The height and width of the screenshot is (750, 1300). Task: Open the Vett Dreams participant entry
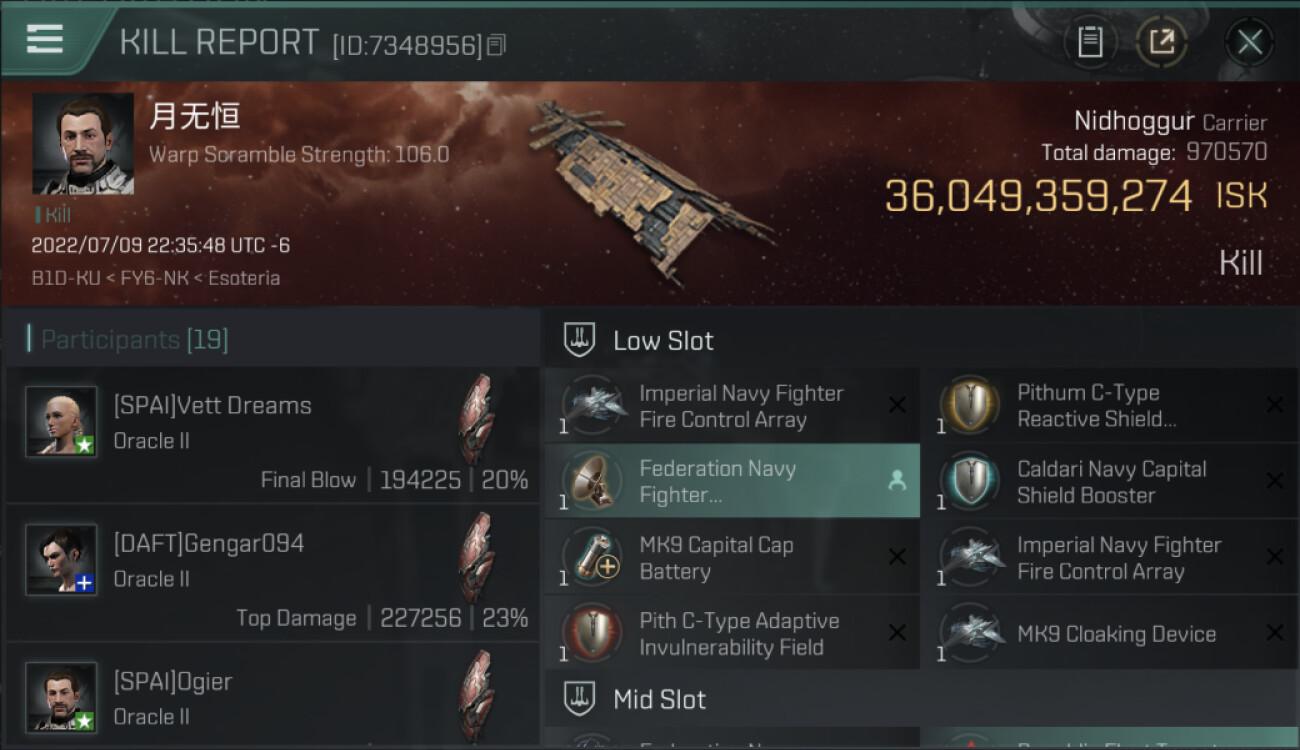pyautogui.click(x=272, y=435)
